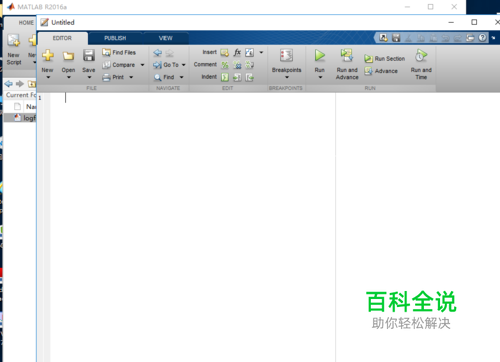Select the logf file in Current Folder
The image size is (500, 362).
pyautogui.click(x=20, y=118)
